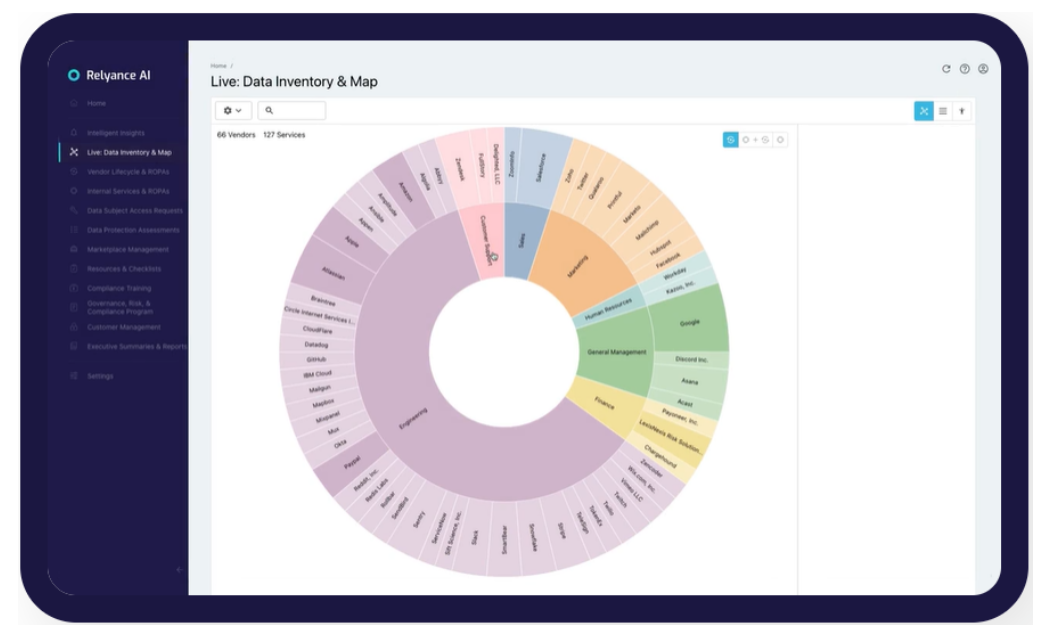
Task: Switch to the list view toggle
Action: click(943, 111)
